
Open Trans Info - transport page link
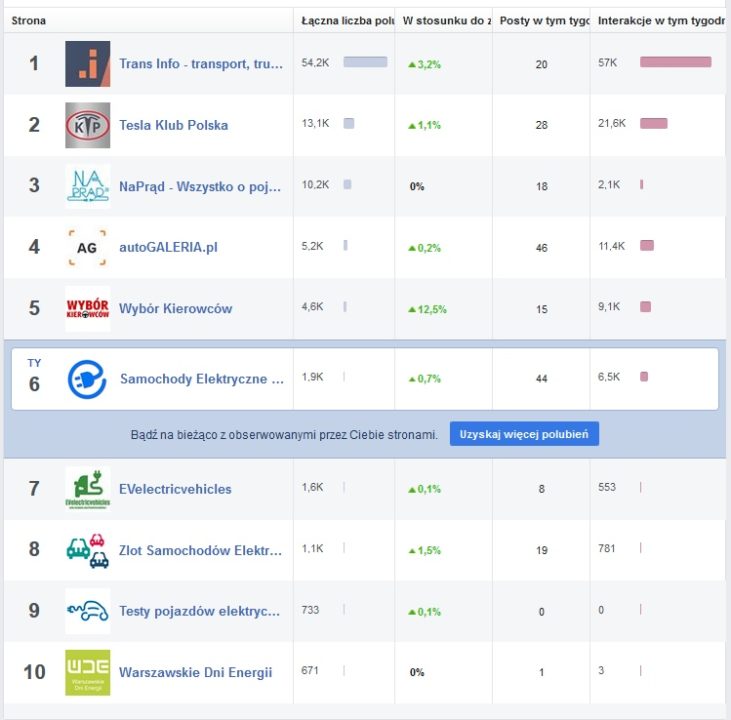click(x=201, y=63)
